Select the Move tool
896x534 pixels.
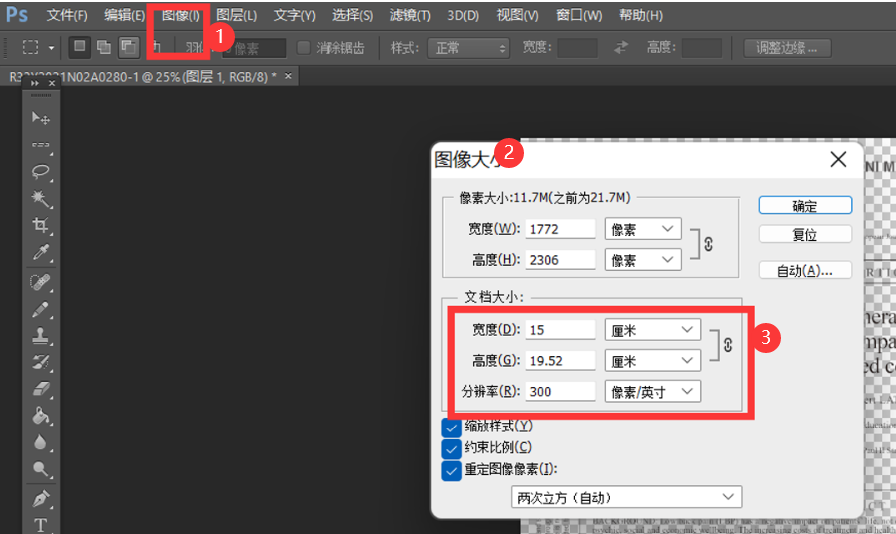tap(41, 119)
